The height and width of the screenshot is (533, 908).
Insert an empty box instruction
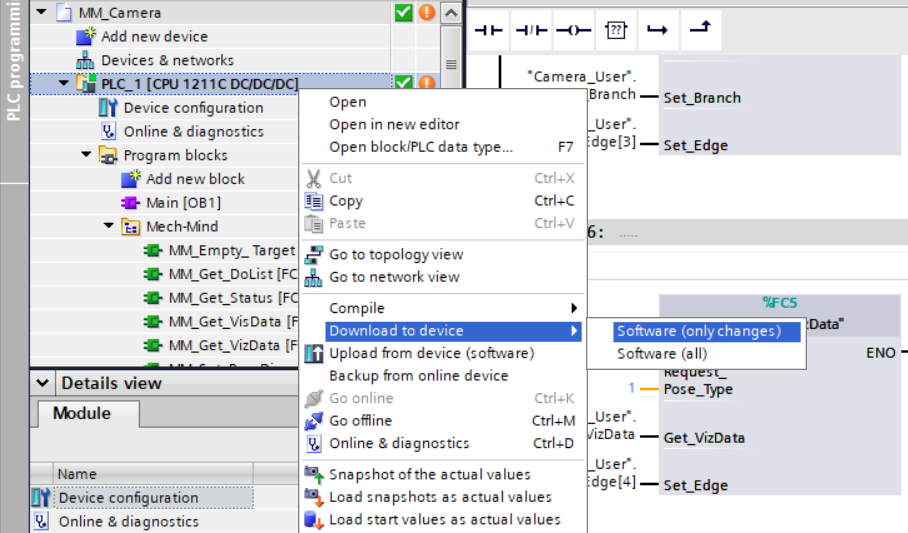[x=616, y=30]
